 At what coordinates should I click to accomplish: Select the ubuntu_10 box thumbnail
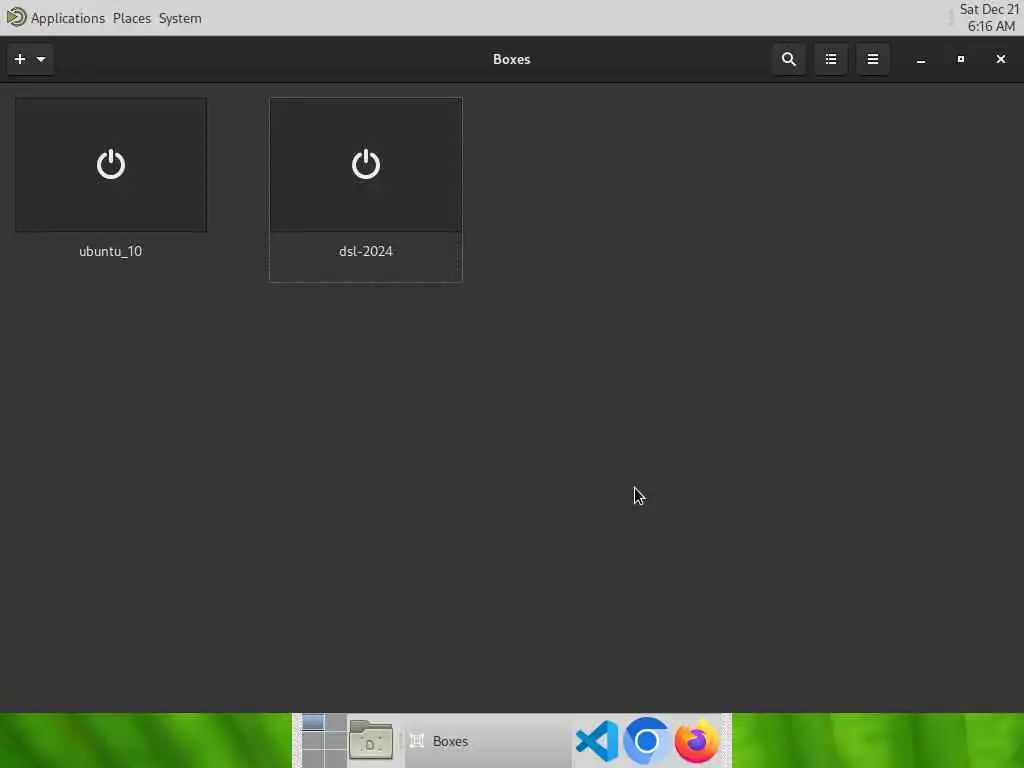(x=111, y=165)
